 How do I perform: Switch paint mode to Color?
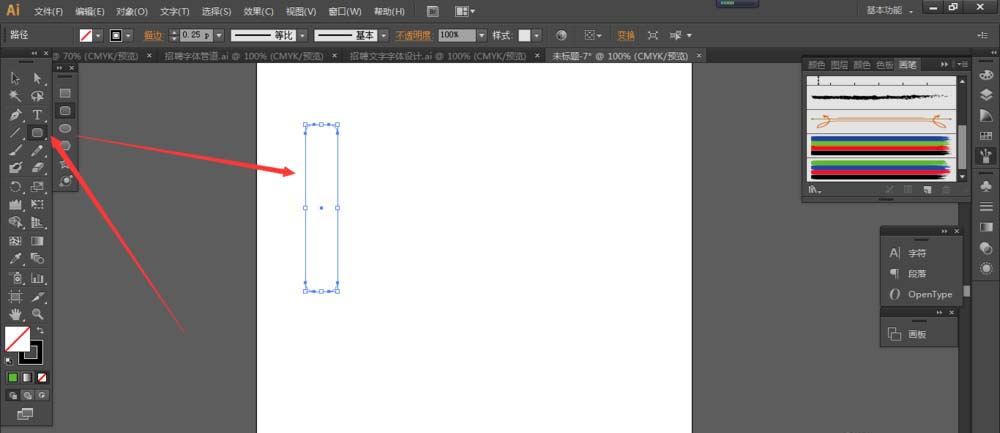(x=13, y=378)
